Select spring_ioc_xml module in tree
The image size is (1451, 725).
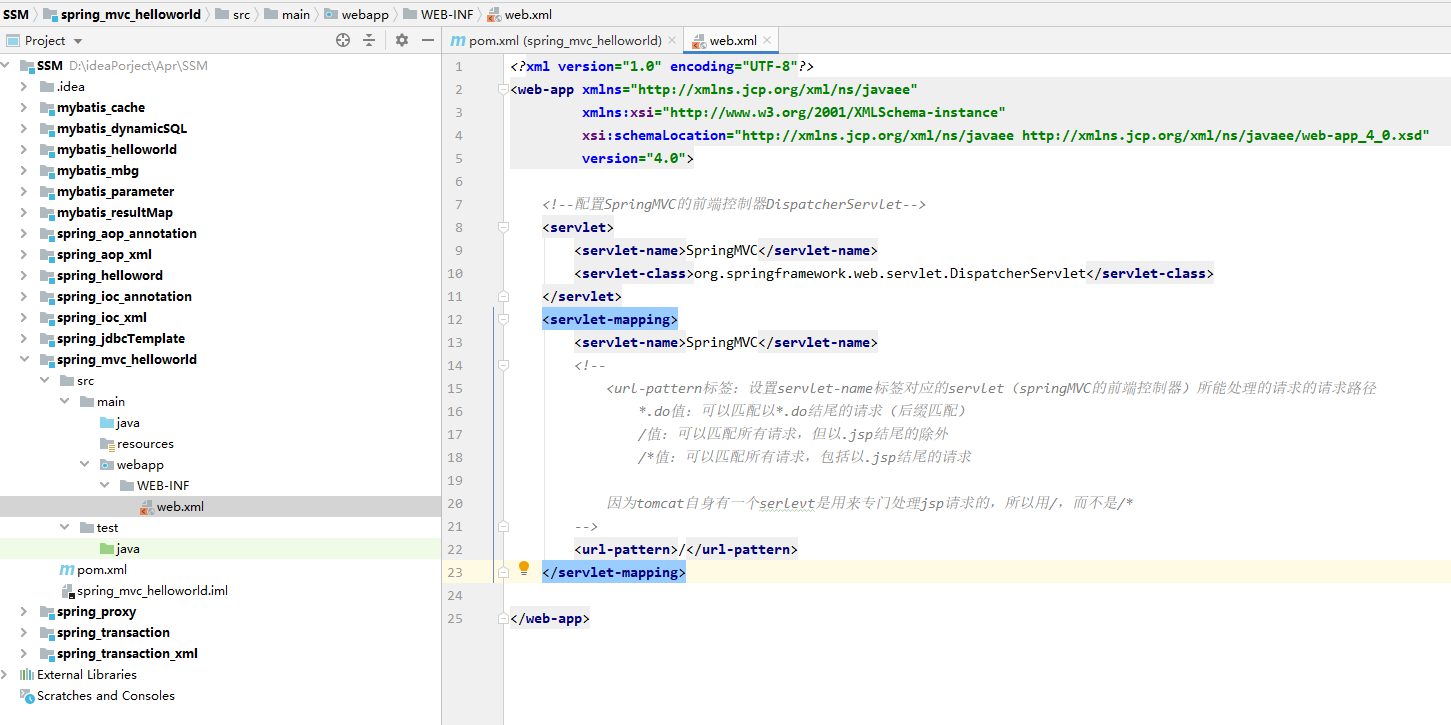(102, 318)
